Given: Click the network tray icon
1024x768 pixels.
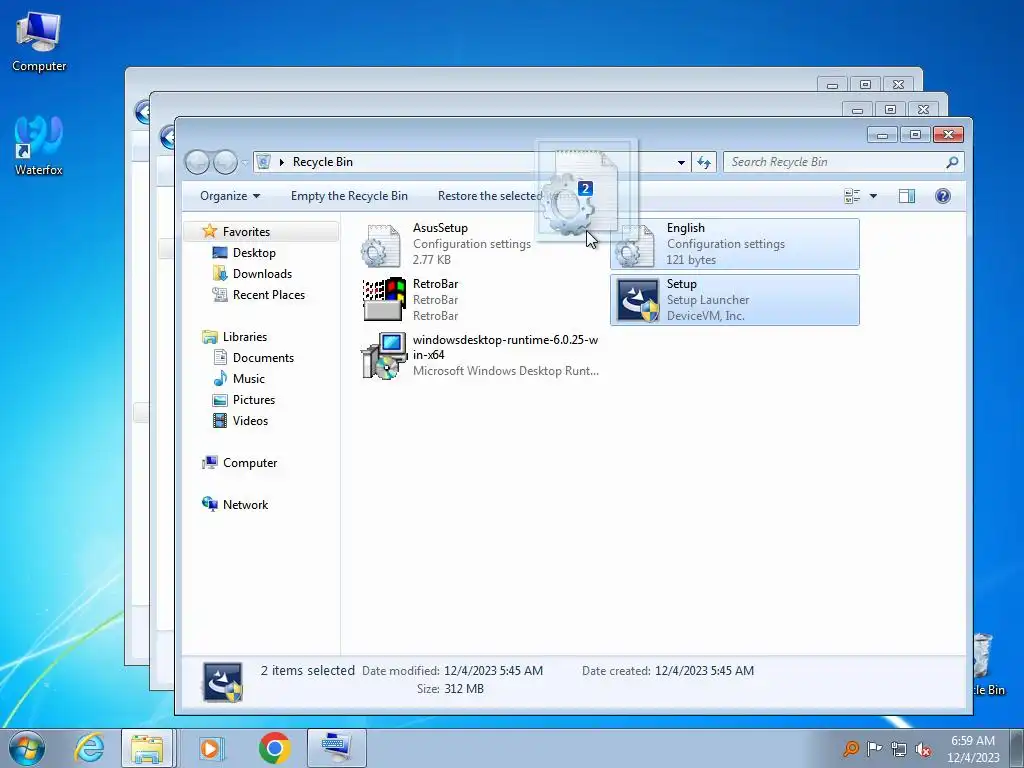Looking at the screenshot, I should (x=899, y=748).
